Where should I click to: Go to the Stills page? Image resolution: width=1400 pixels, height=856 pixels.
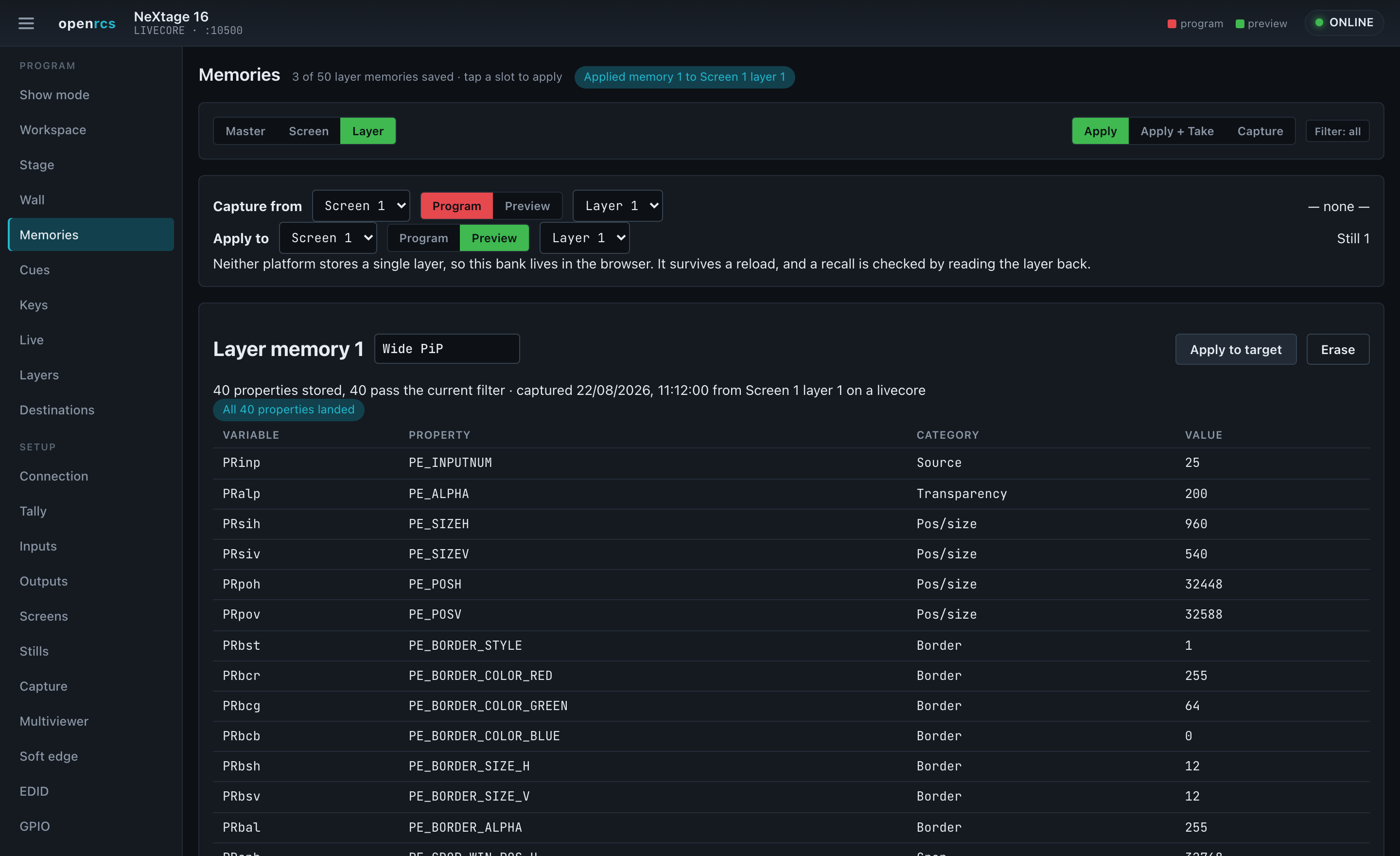[x=91, y=651]
